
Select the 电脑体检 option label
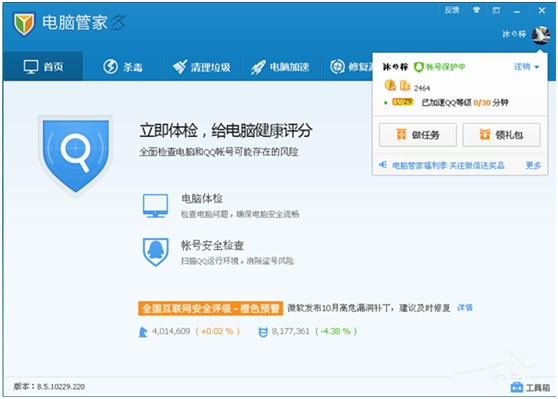(x=202, y=198)
